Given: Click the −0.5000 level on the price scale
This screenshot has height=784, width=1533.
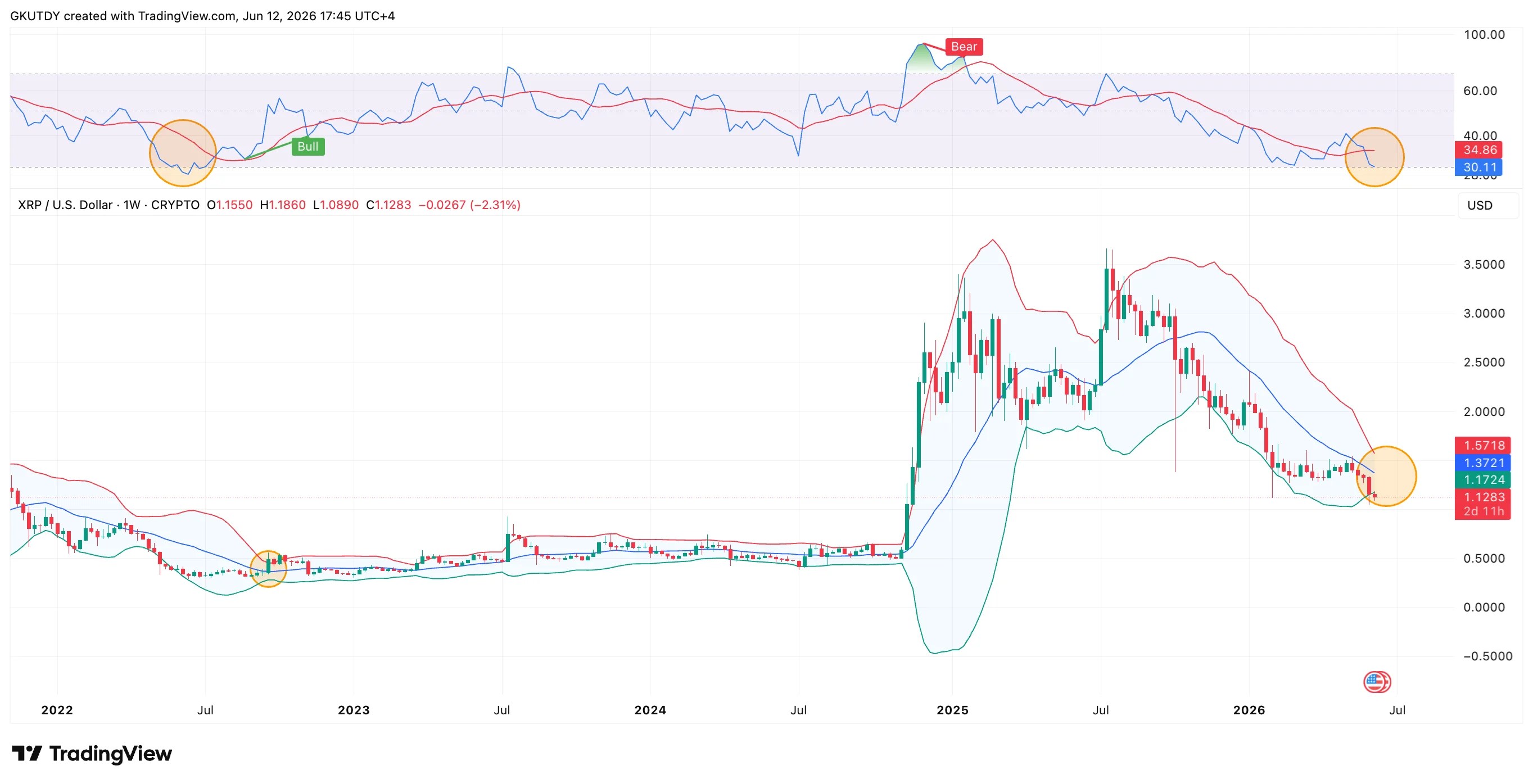Looking at the screenshot, I should tap(1487, 655).
